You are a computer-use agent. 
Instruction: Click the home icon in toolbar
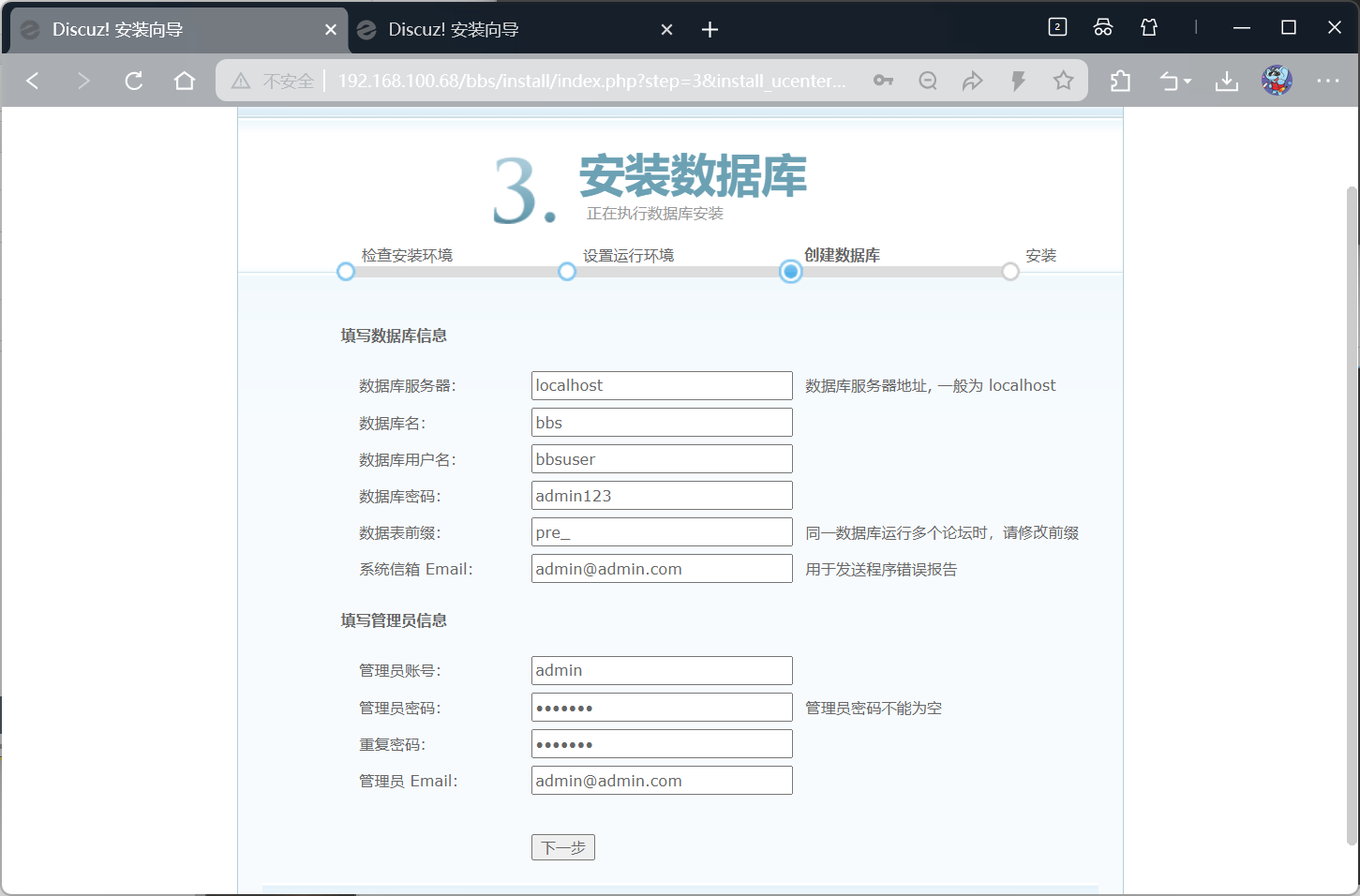(184, 81)
